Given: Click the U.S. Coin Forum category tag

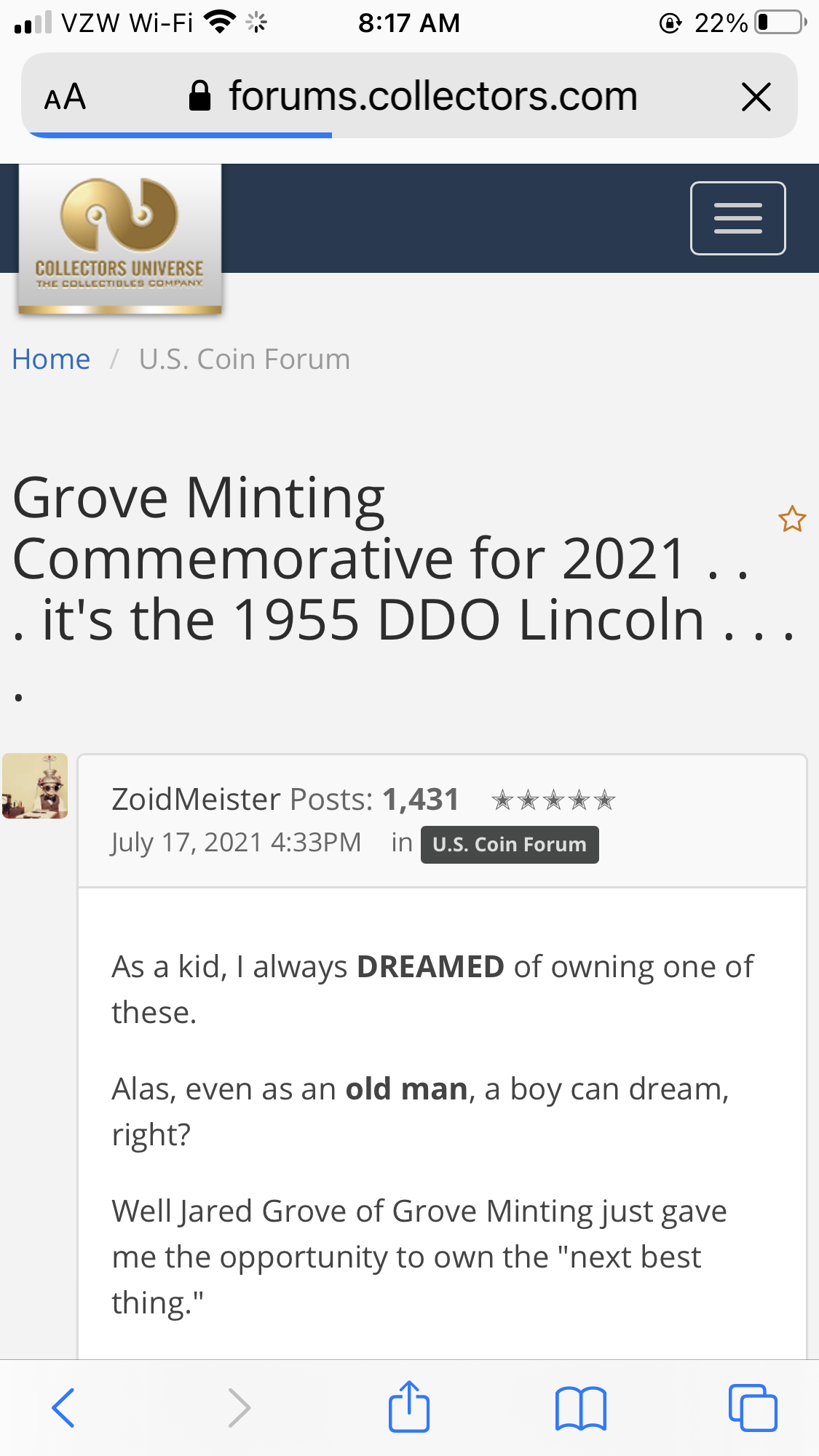Looking at the screenshot, I should 509,844.
